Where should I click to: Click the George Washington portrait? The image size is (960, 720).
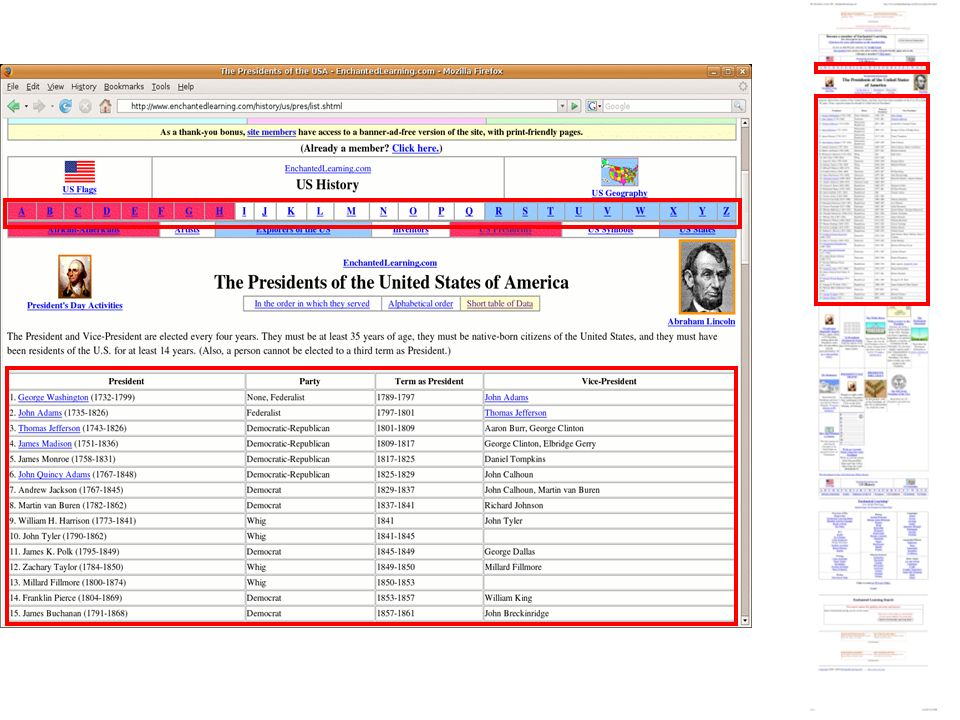tap(75, 277)
